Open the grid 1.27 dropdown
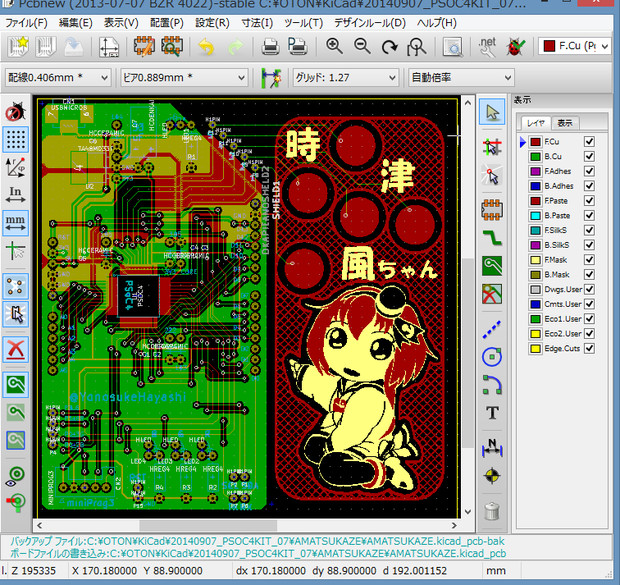Viewport: 620px width, 585px height. (x=345, y=78)
